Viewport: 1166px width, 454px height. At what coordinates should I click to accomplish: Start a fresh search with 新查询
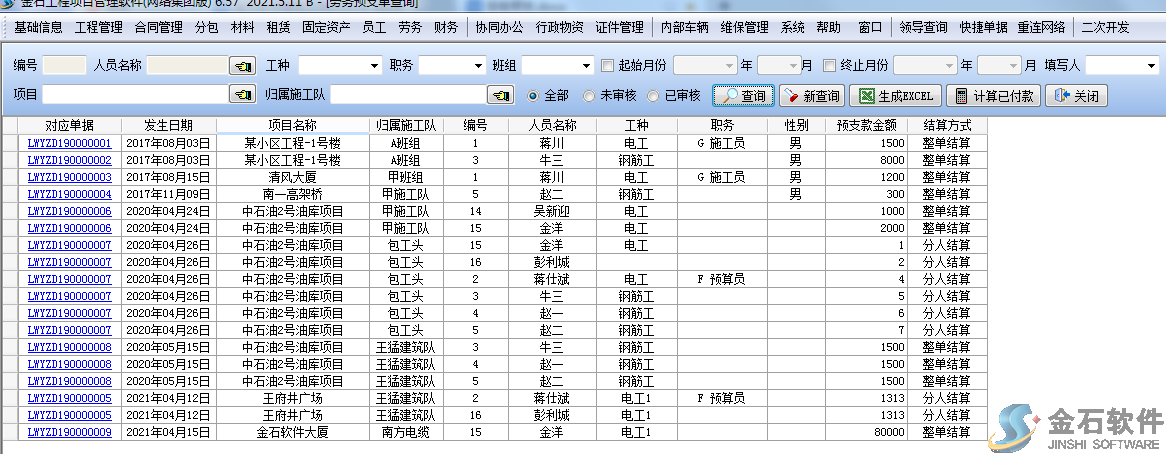812,96
